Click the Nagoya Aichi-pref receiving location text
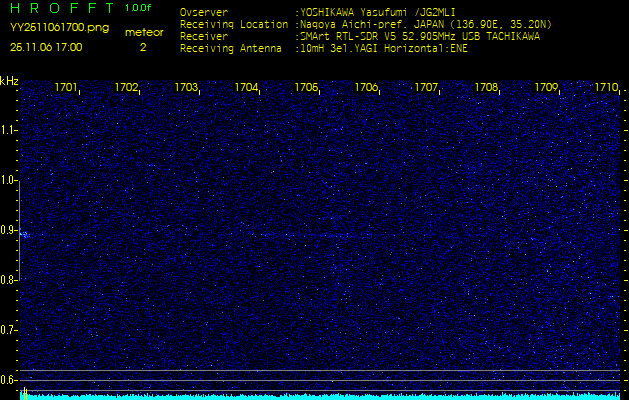629x400 pixels. point(420,24)
